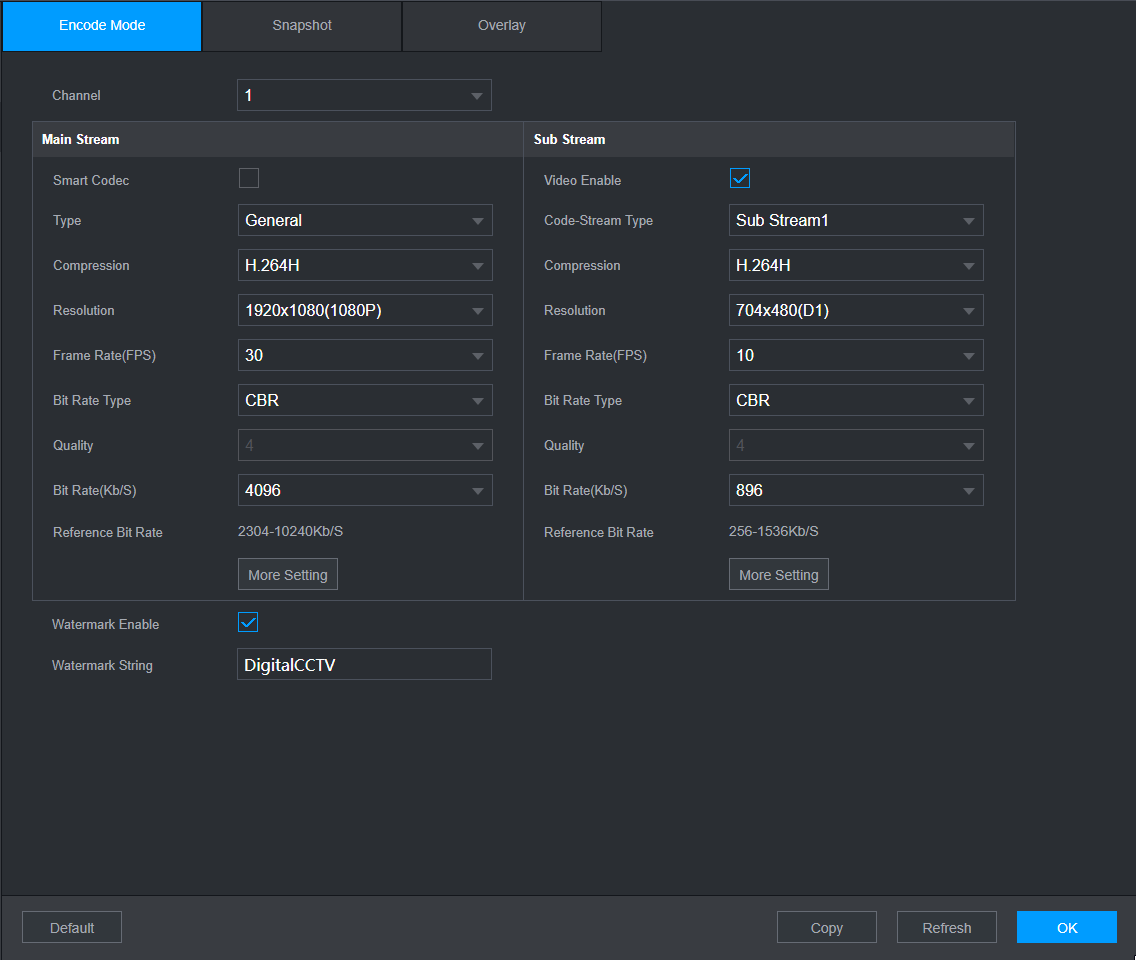Change Main Stream Resolution from 1920x1080

pos(365,310)
